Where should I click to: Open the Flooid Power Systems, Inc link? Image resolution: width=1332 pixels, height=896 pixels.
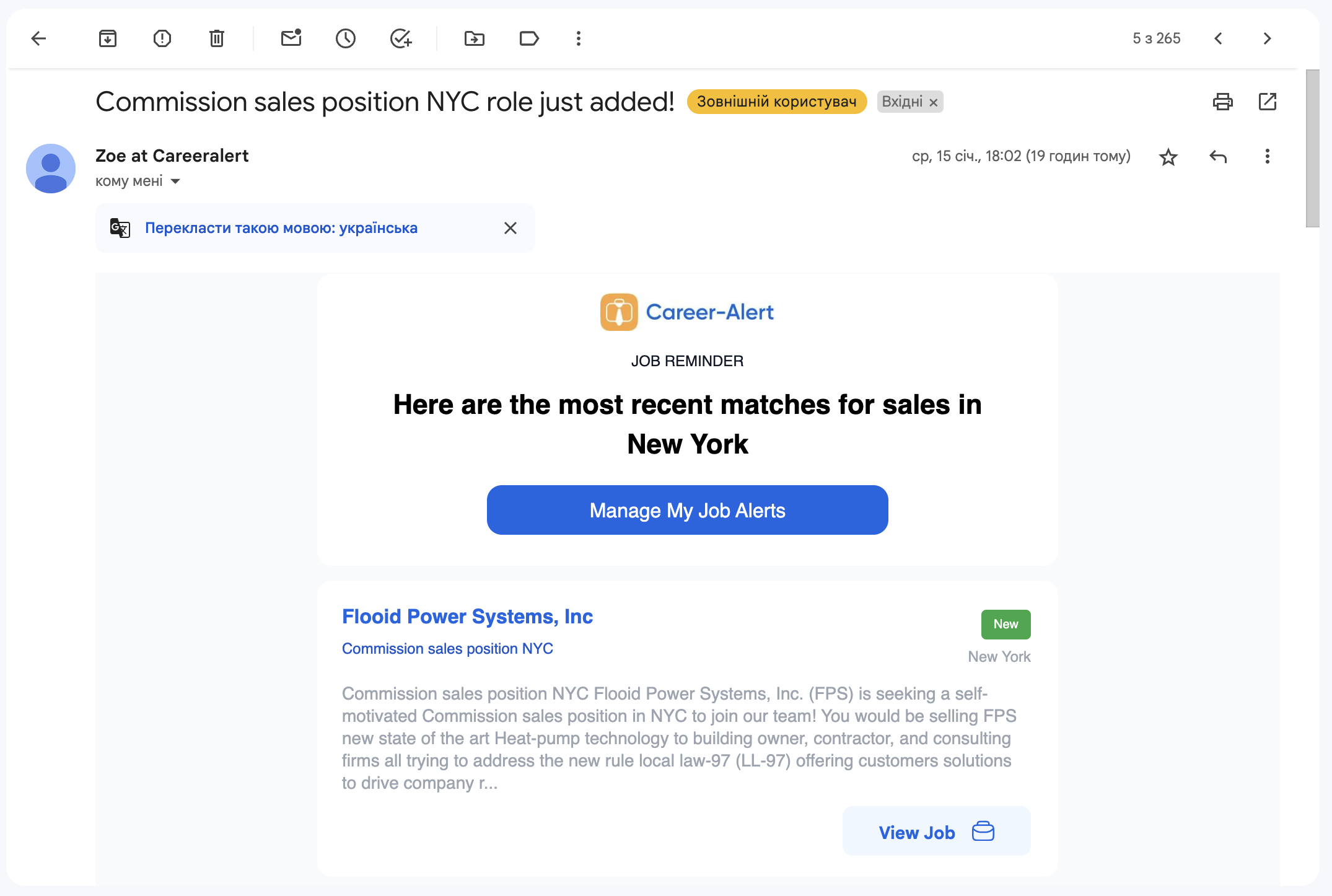pyautogui.click(x=467, y=617)
